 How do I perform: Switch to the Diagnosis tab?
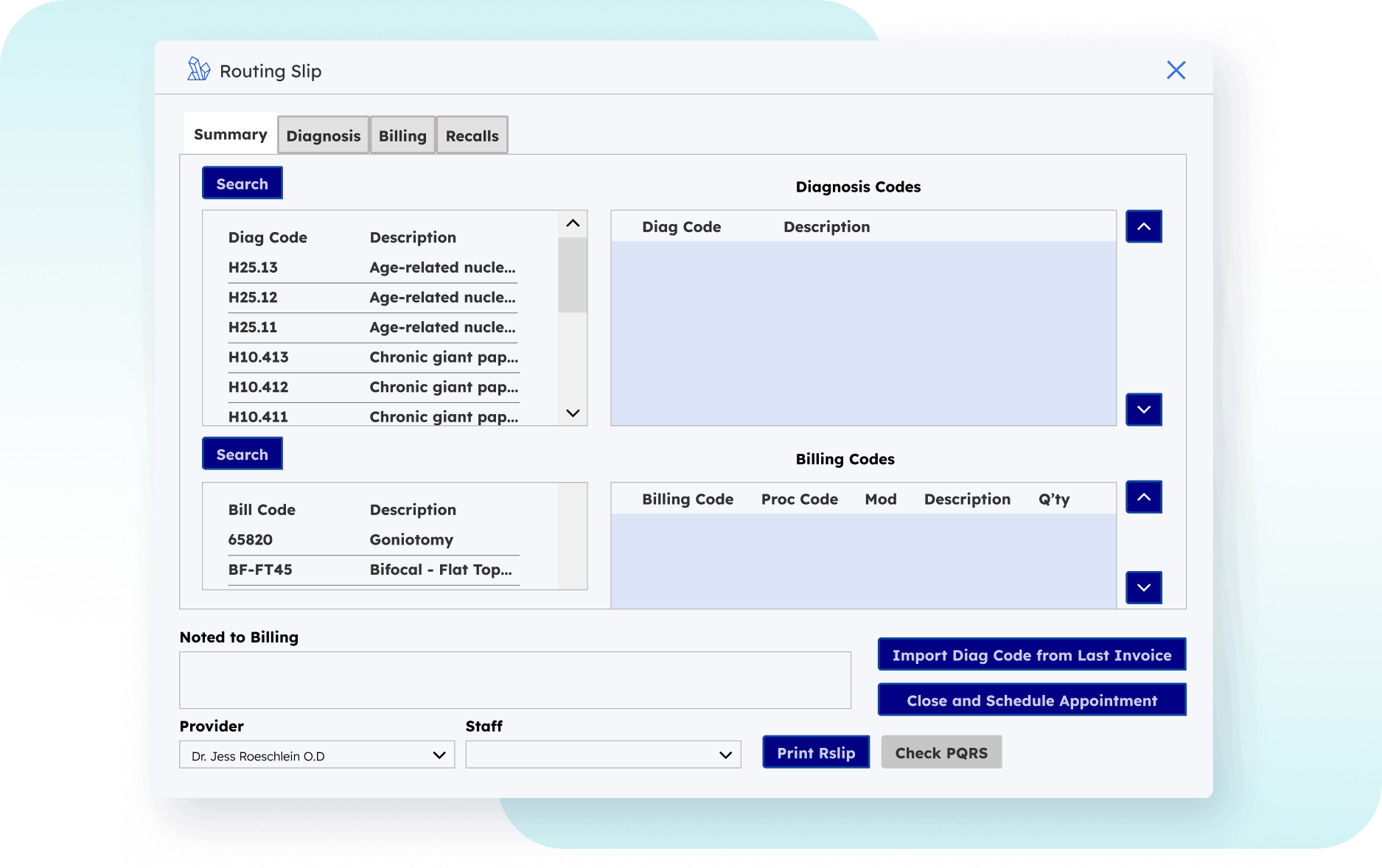(323, 136)
